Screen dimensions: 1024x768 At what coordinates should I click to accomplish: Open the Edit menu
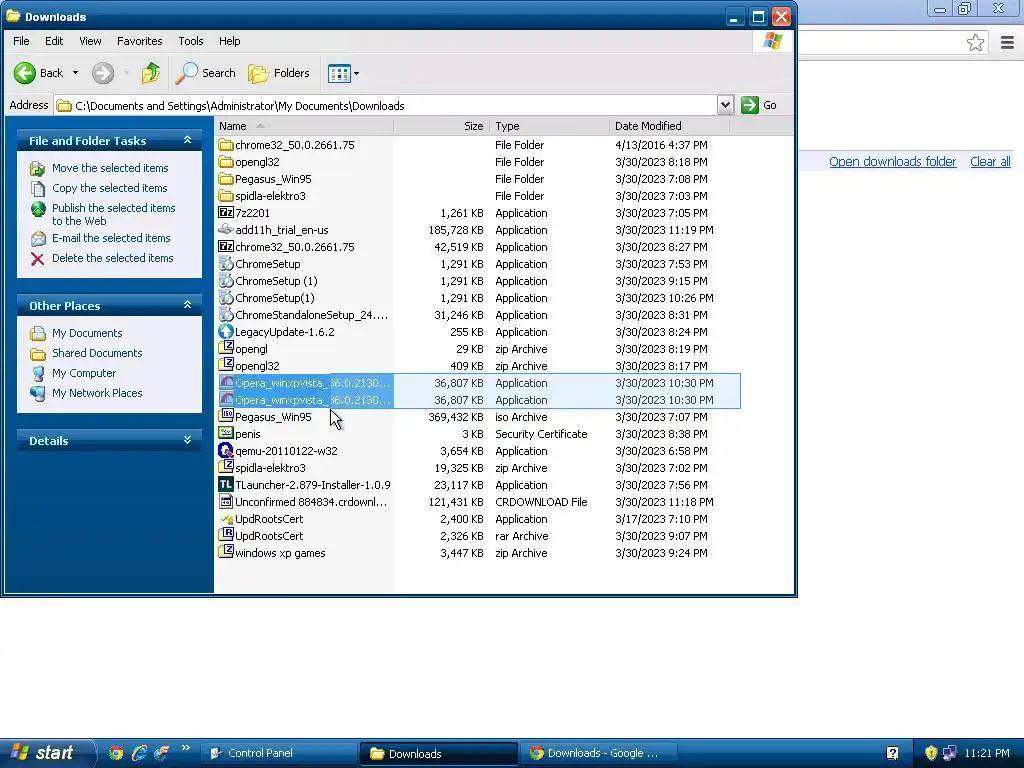pos(54,41)
